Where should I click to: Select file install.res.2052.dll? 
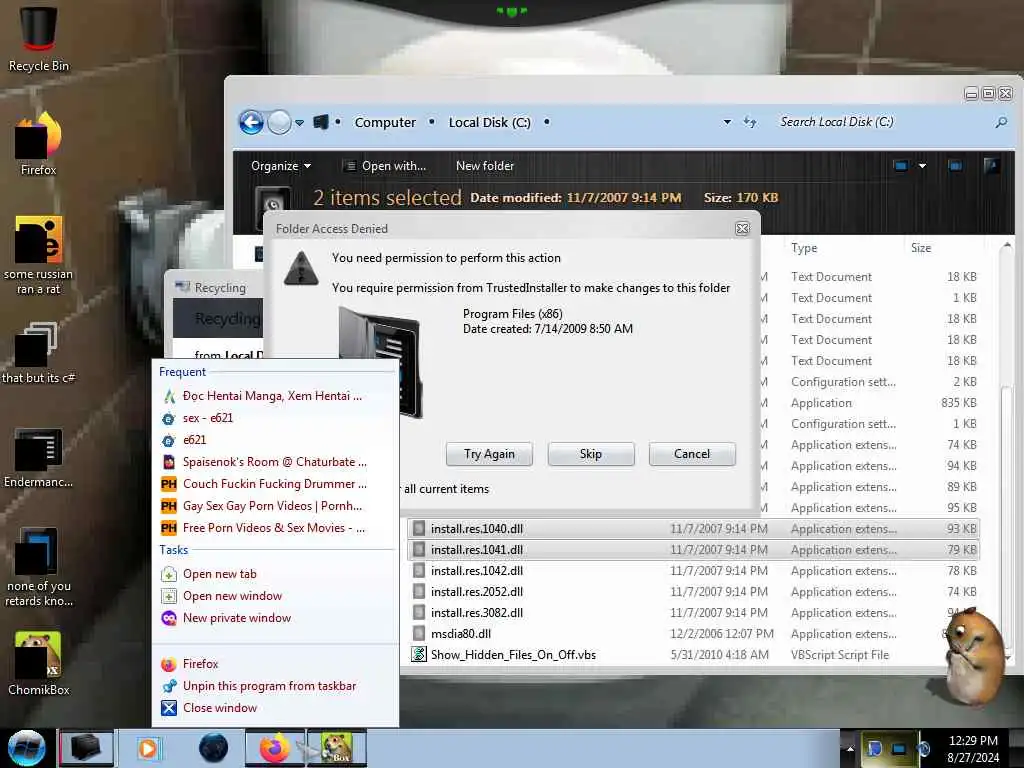693,592
